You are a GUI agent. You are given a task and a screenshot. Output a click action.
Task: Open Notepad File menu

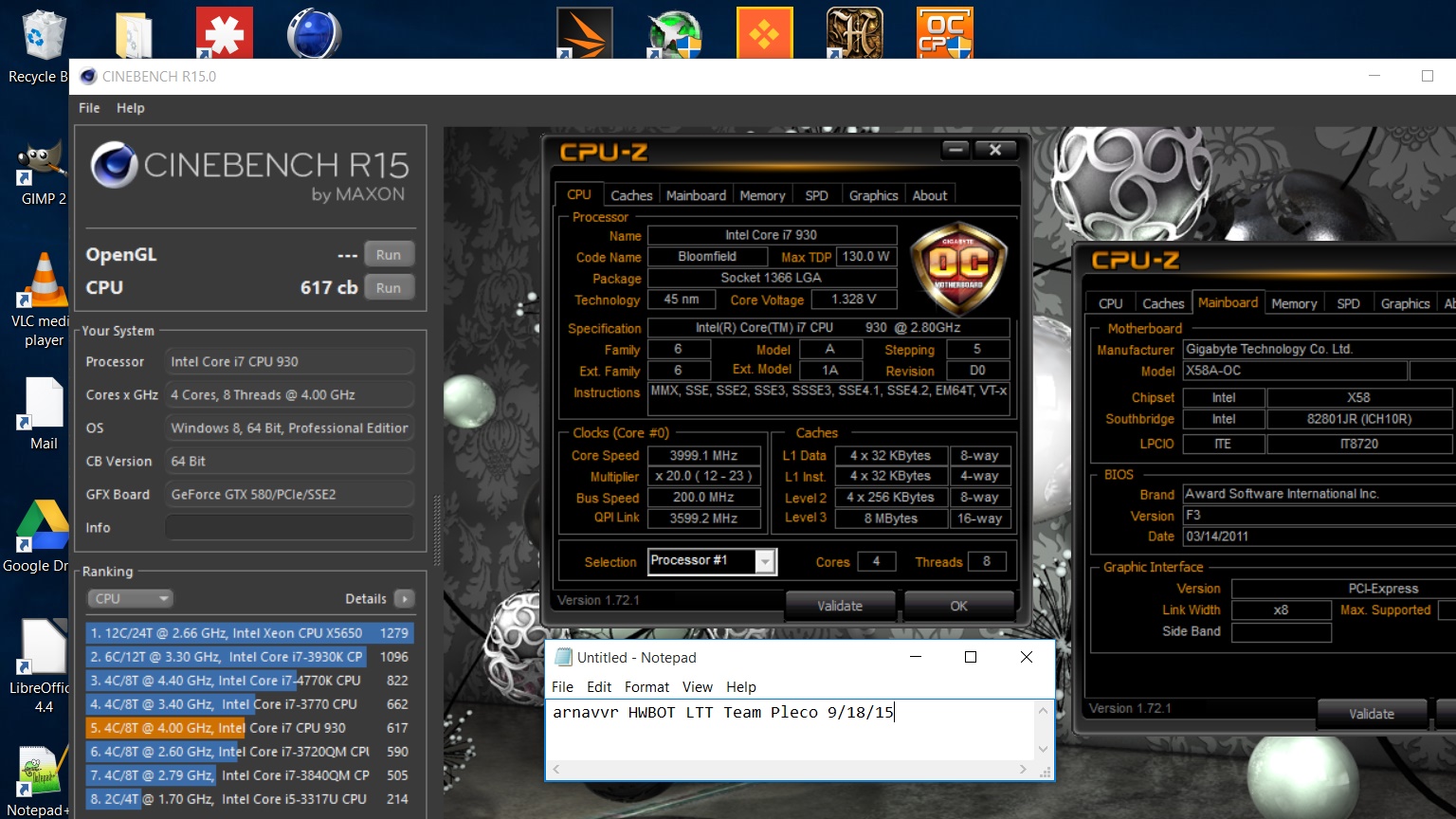(562, 687)
